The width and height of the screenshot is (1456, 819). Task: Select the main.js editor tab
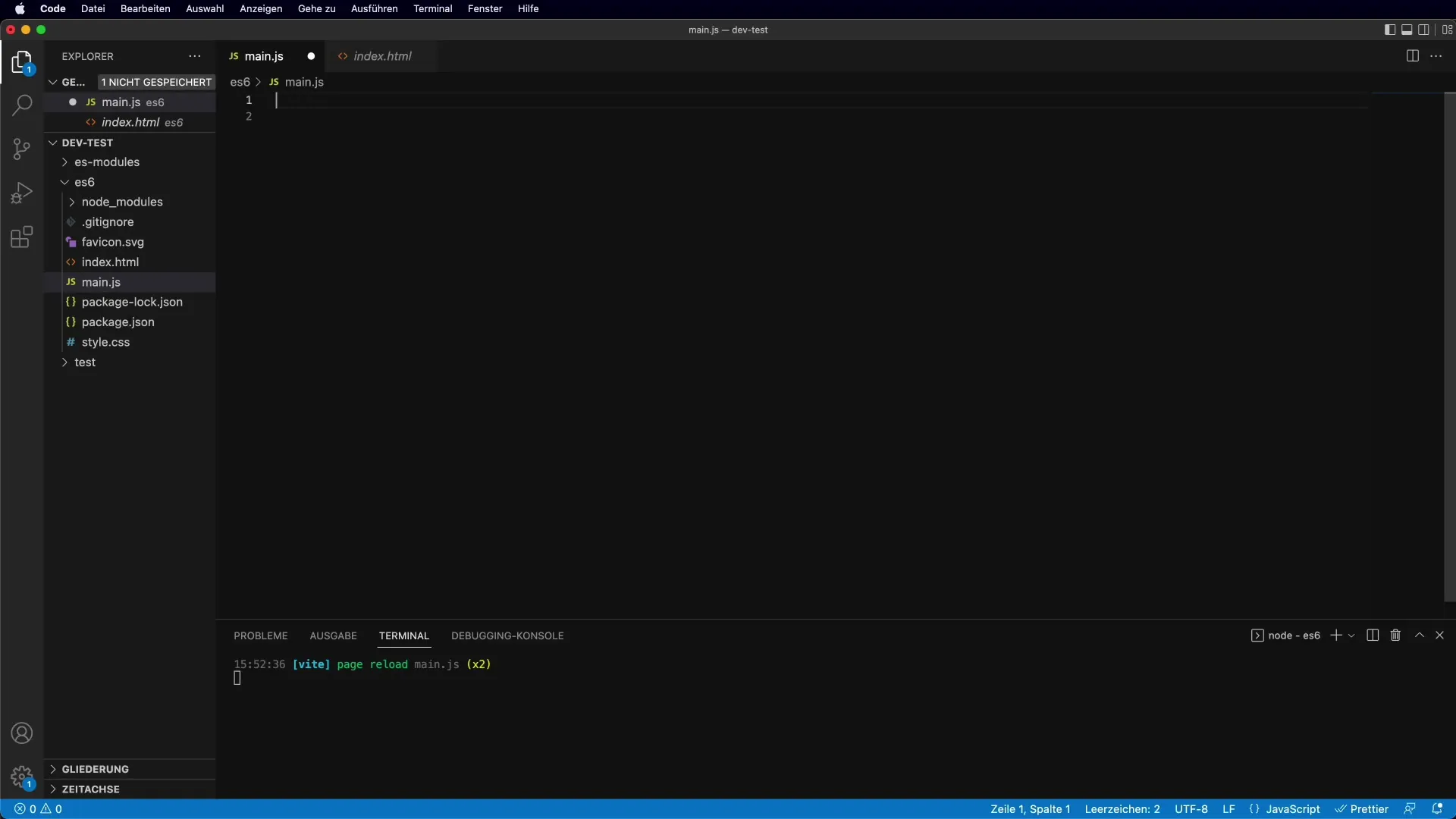[x=264, y=56]
